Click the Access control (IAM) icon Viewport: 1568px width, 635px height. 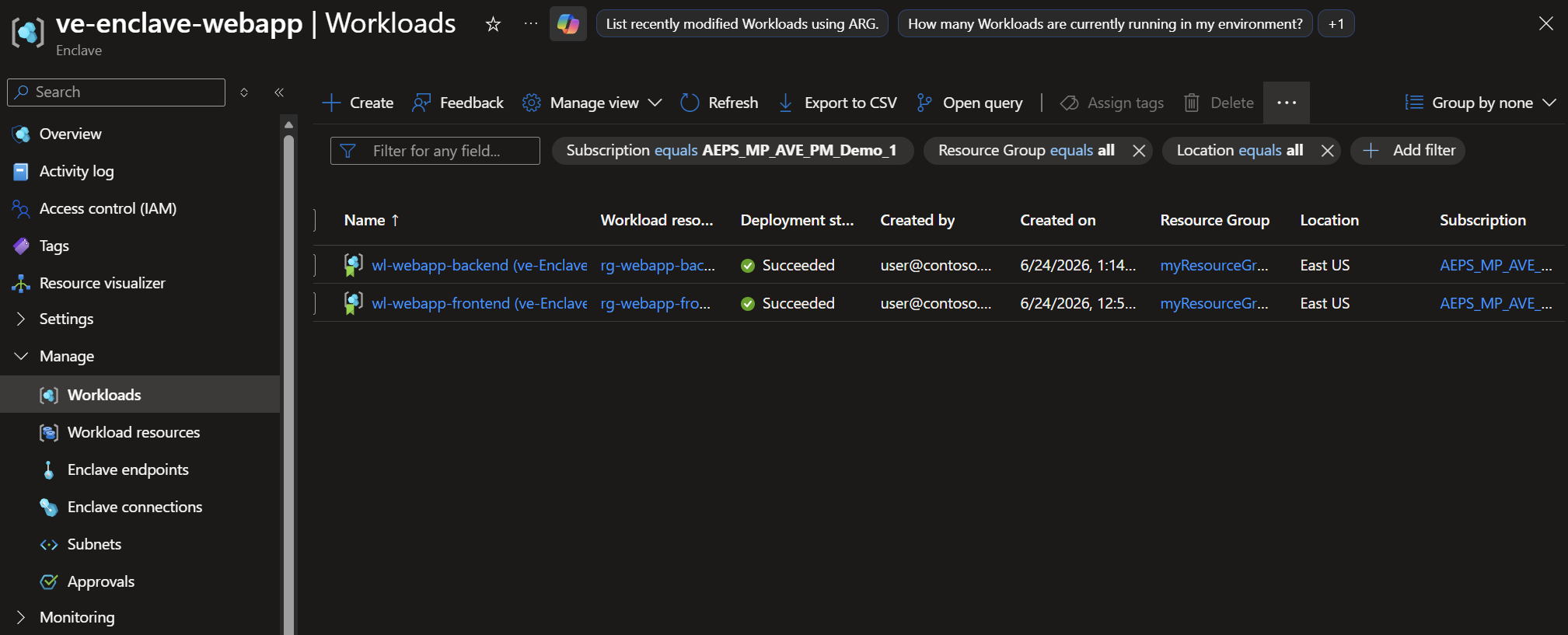point(21,209)
